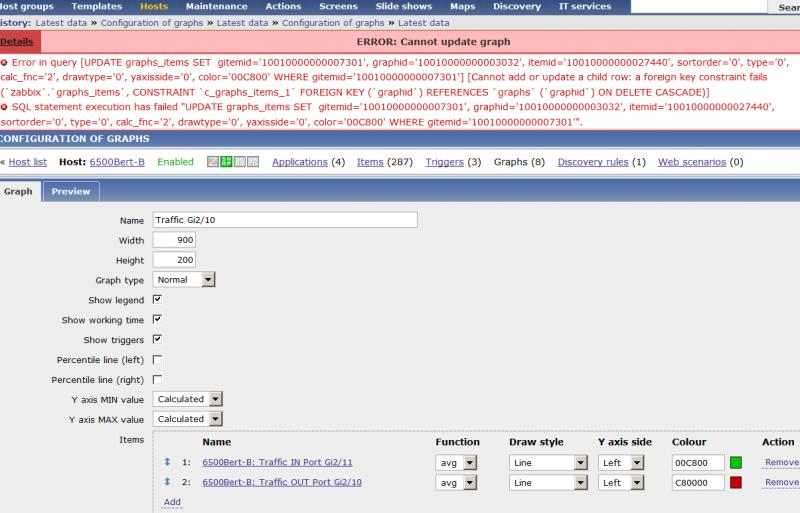The image size is (800, 513).
Task: Remove the Traffic OUT Port Gi2/10 item
Action: point(782,482)
